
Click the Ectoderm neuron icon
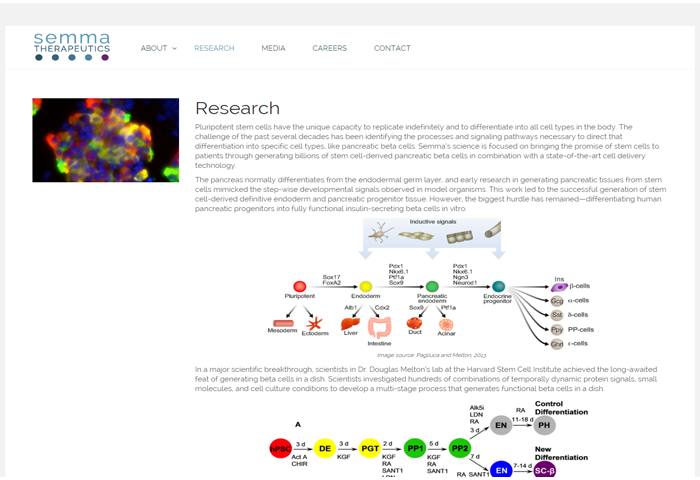315,323
